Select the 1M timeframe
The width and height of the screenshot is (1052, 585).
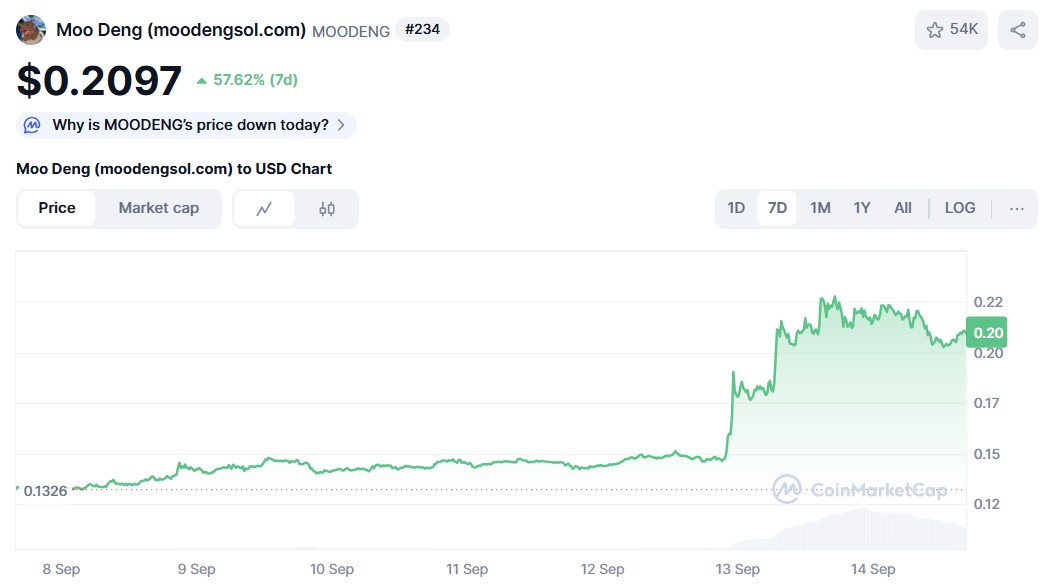(819, 208)
